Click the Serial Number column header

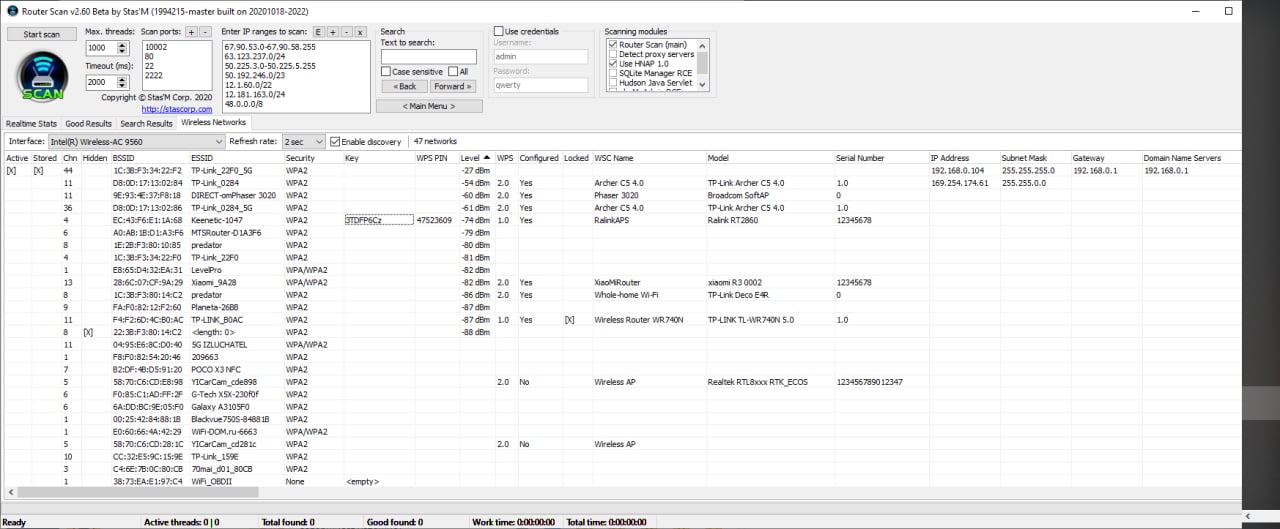click(x=880, y=158)
